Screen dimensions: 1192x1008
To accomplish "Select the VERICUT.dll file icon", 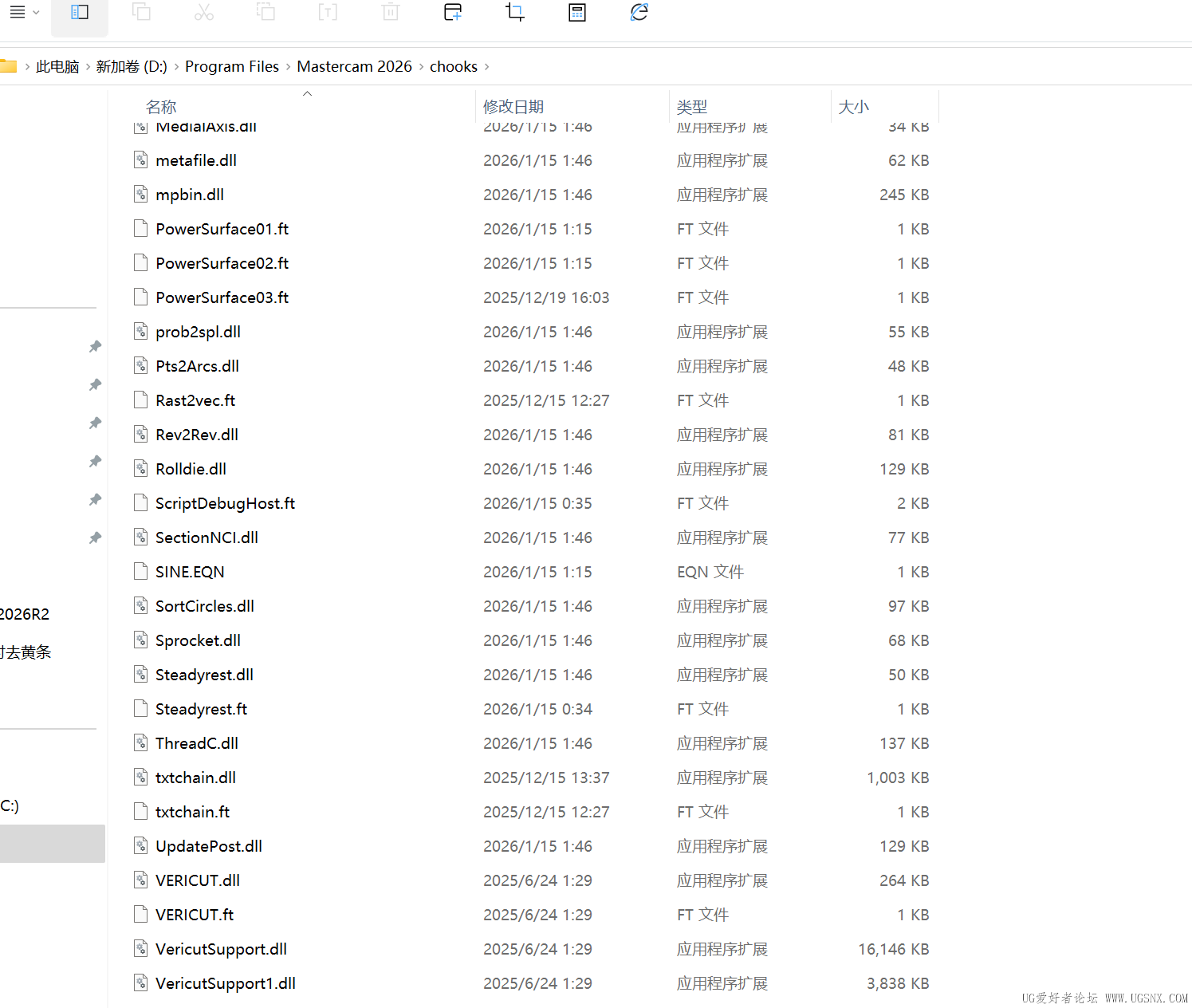I will tap(141, 880).
